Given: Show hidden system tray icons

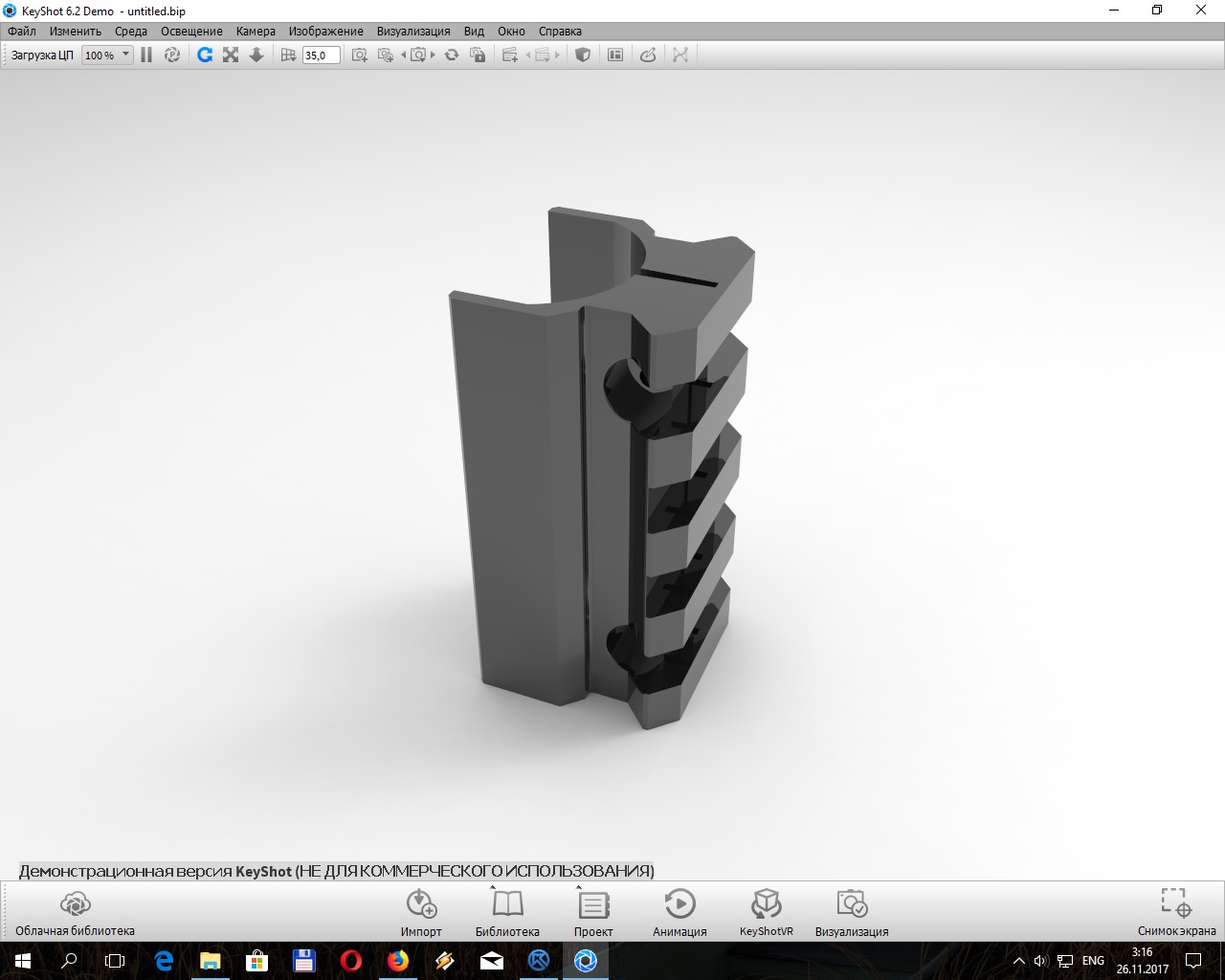Looking at the screenshot, I should [x=1017, y=961].
